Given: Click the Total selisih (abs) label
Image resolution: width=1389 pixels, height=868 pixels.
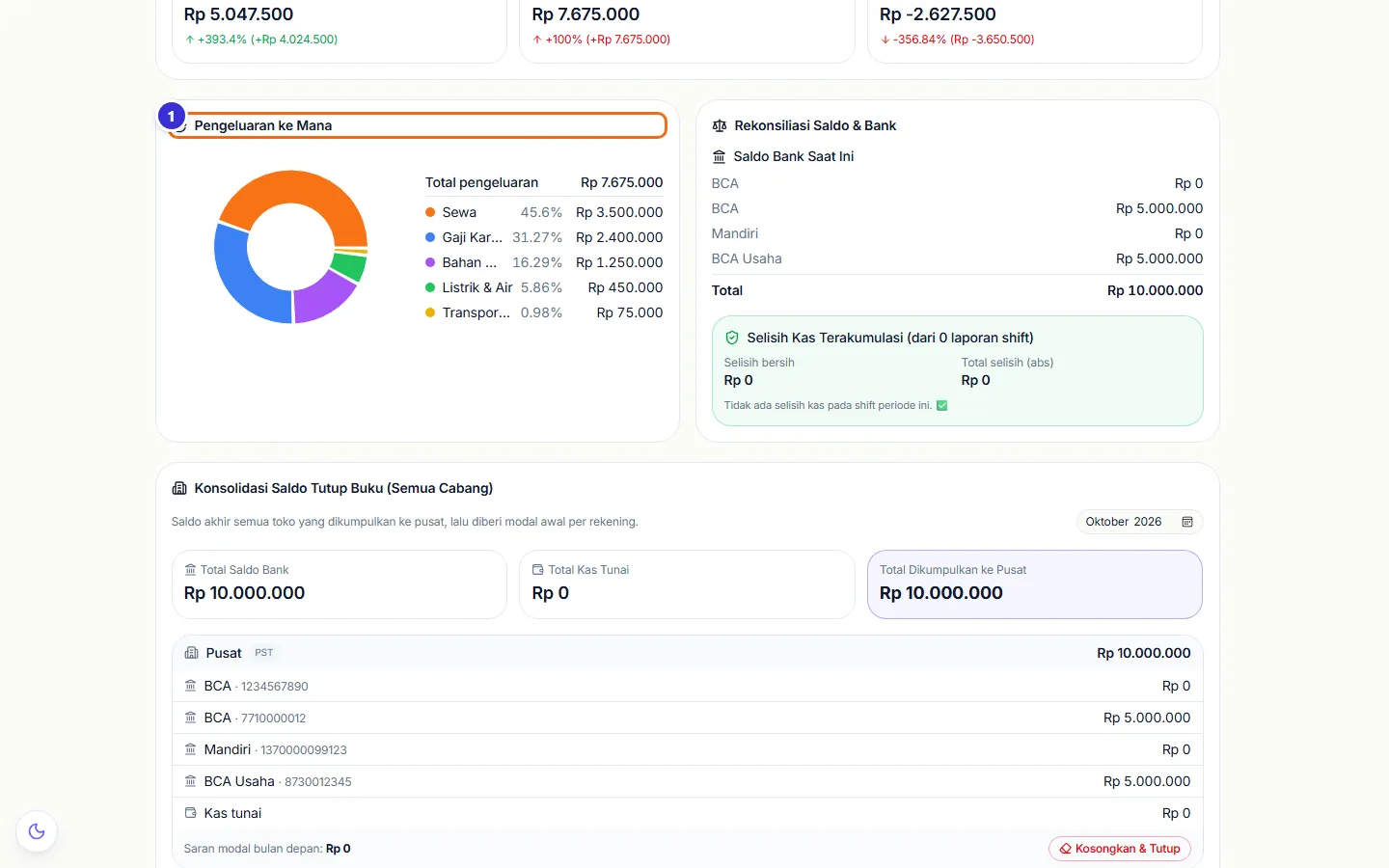Looking at the screenshot, I should coord(1007,363).
